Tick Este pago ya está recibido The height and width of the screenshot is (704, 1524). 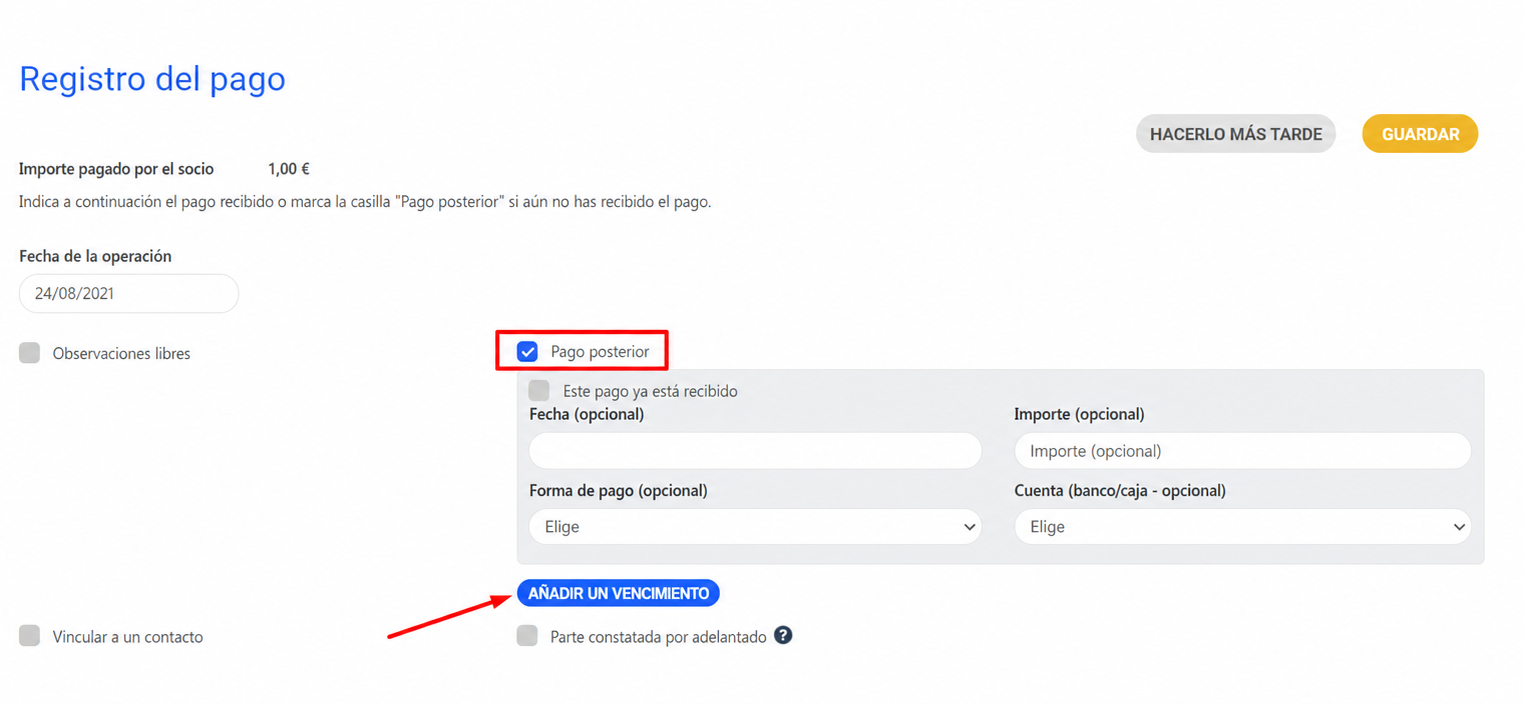tap(539, 390)
